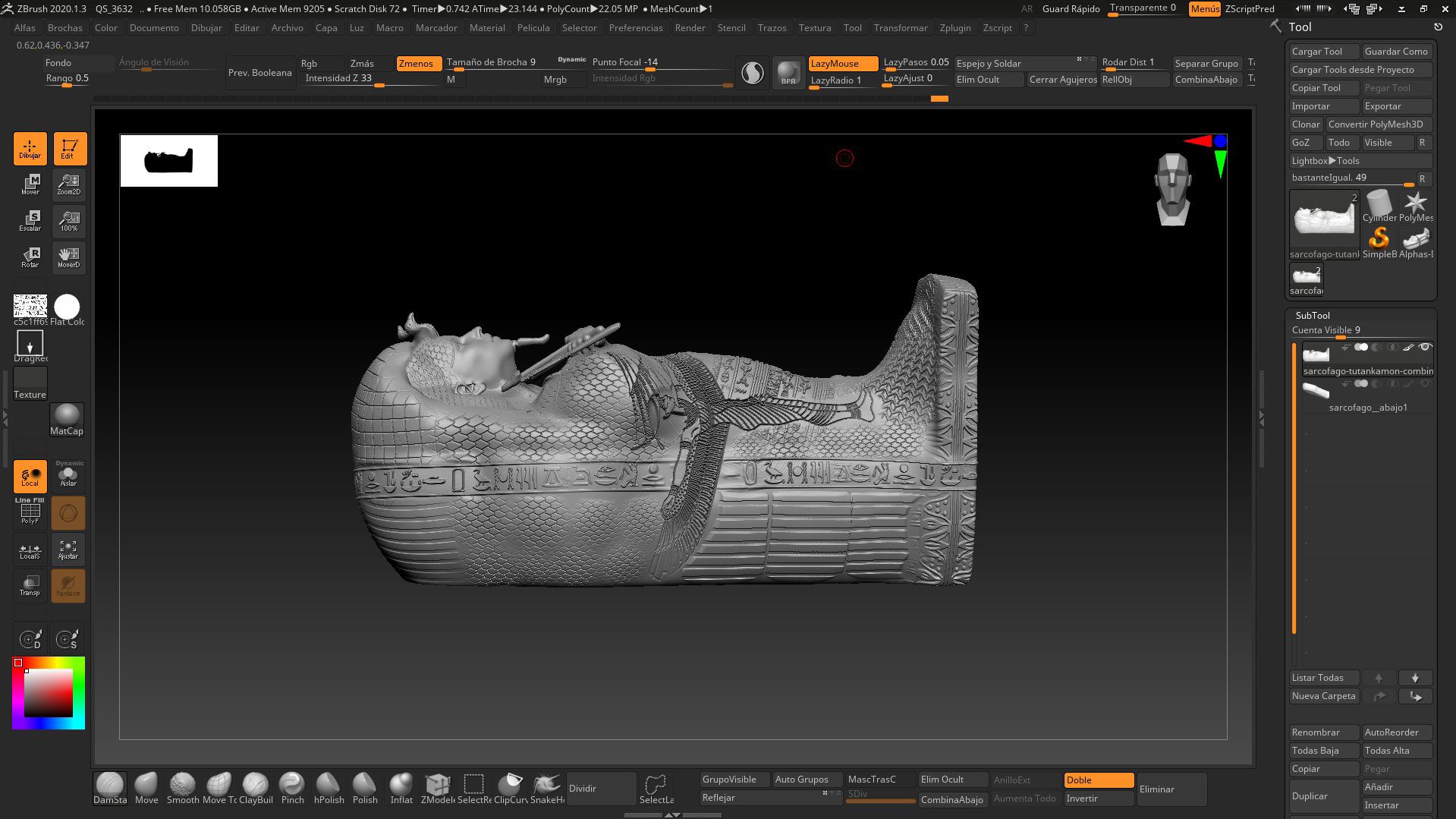This screenshot has height=819, width=1456.
Task: Select the Inflat brush
Action: [x=401, y=789]
